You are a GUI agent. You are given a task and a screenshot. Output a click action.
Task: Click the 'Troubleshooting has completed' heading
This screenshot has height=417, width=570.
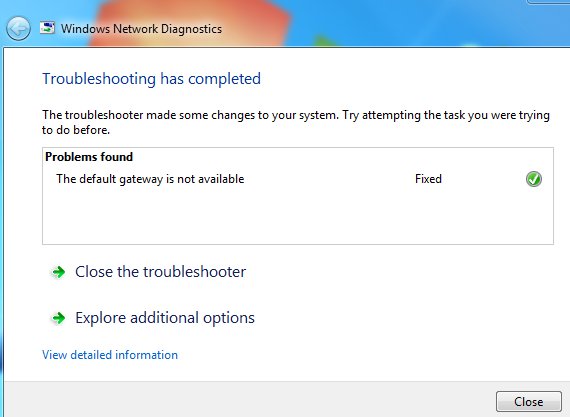(x=152, y=79)
